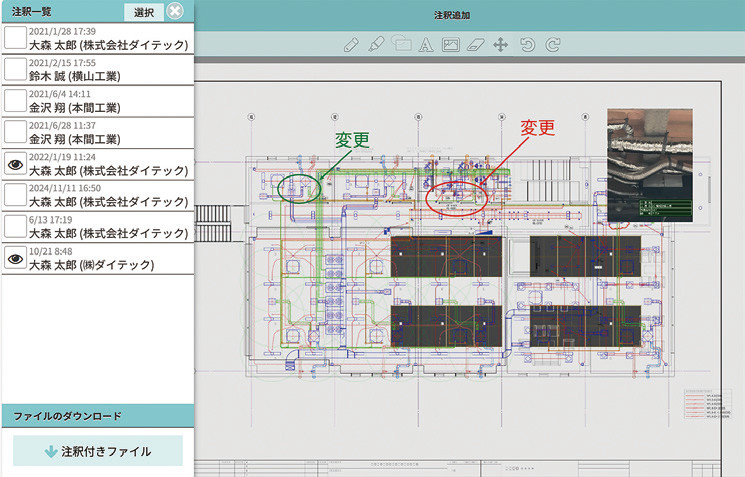Select 大森 太郎 entry dated 2024/11/11 16:50
745x477 pixels.
click(x=98, y=195)
